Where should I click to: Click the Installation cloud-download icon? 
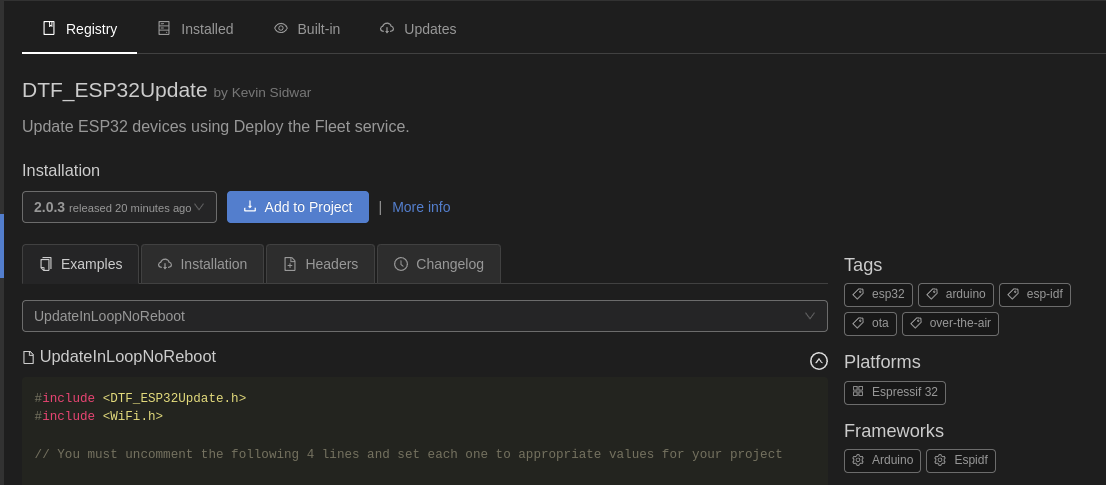[x=165, y=264]
